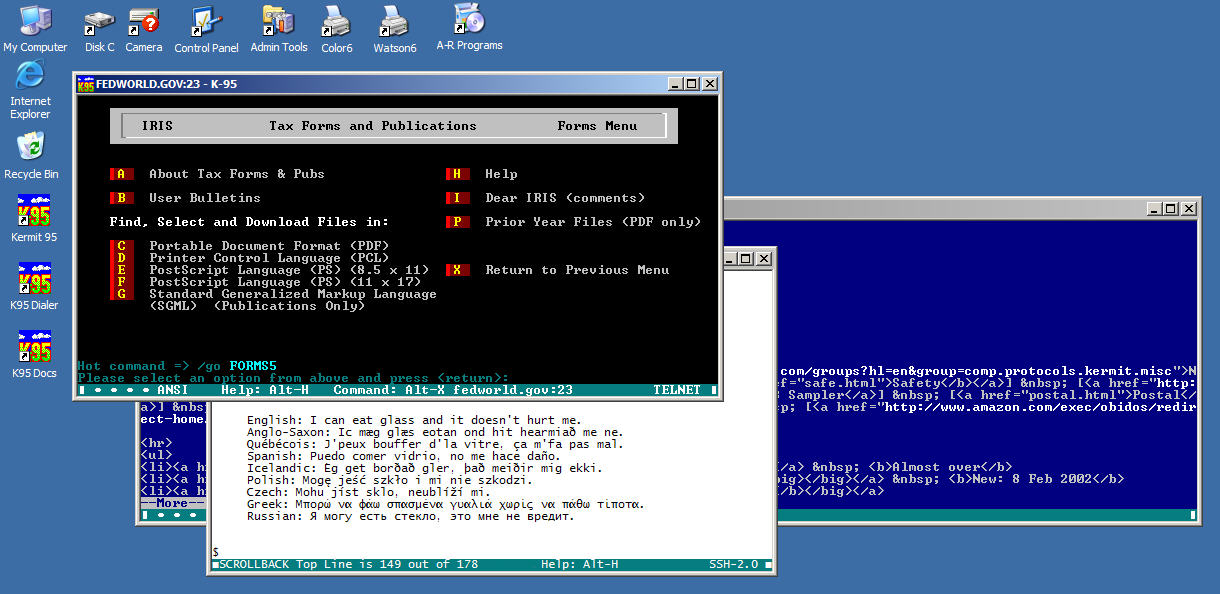Open the Color6 printer icon
1220x594 pixels.
pyautogui.click(x=336, y=22)
